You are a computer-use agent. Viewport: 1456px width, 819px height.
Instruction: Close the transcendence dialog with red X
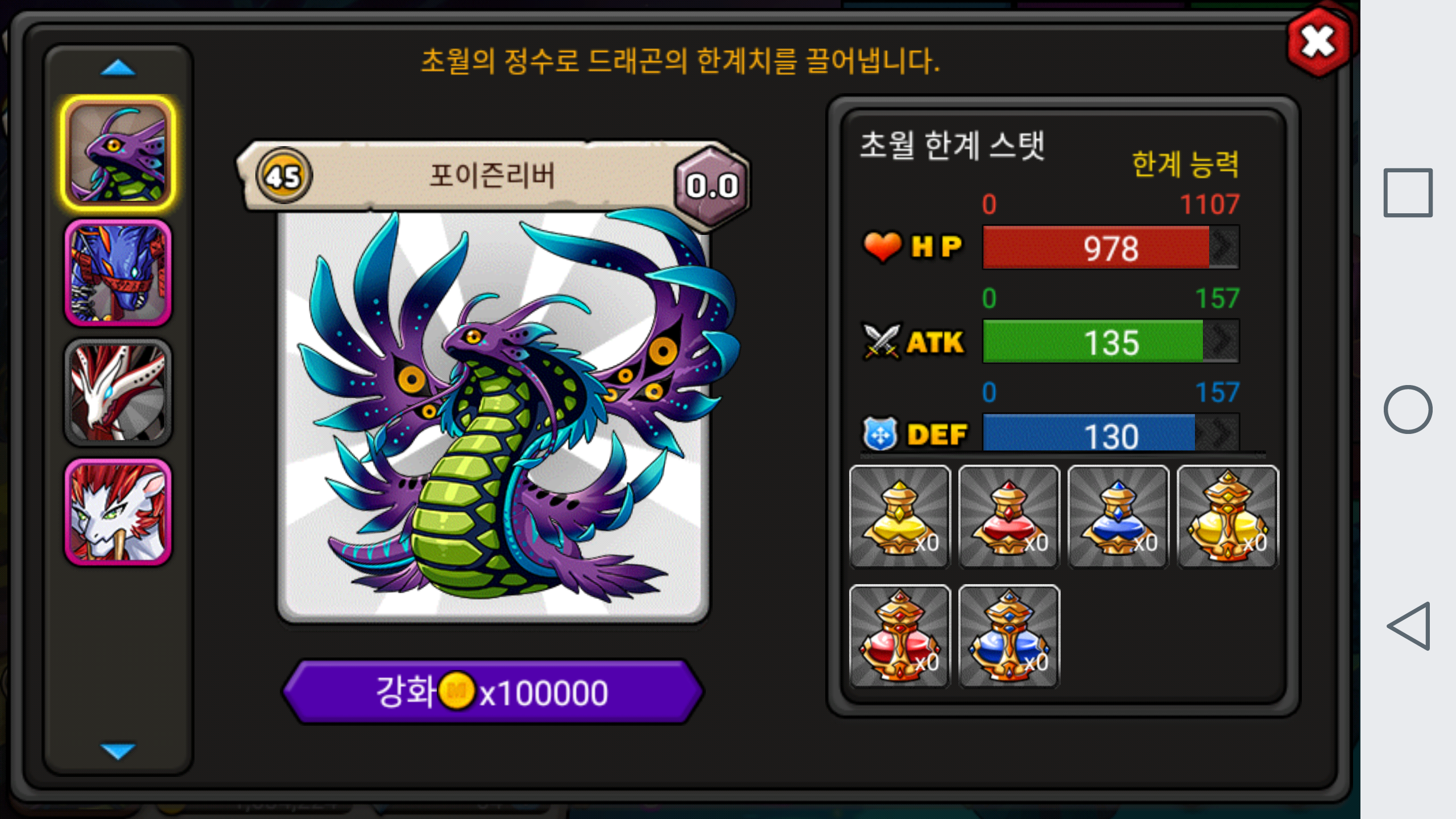[1319, 42]
